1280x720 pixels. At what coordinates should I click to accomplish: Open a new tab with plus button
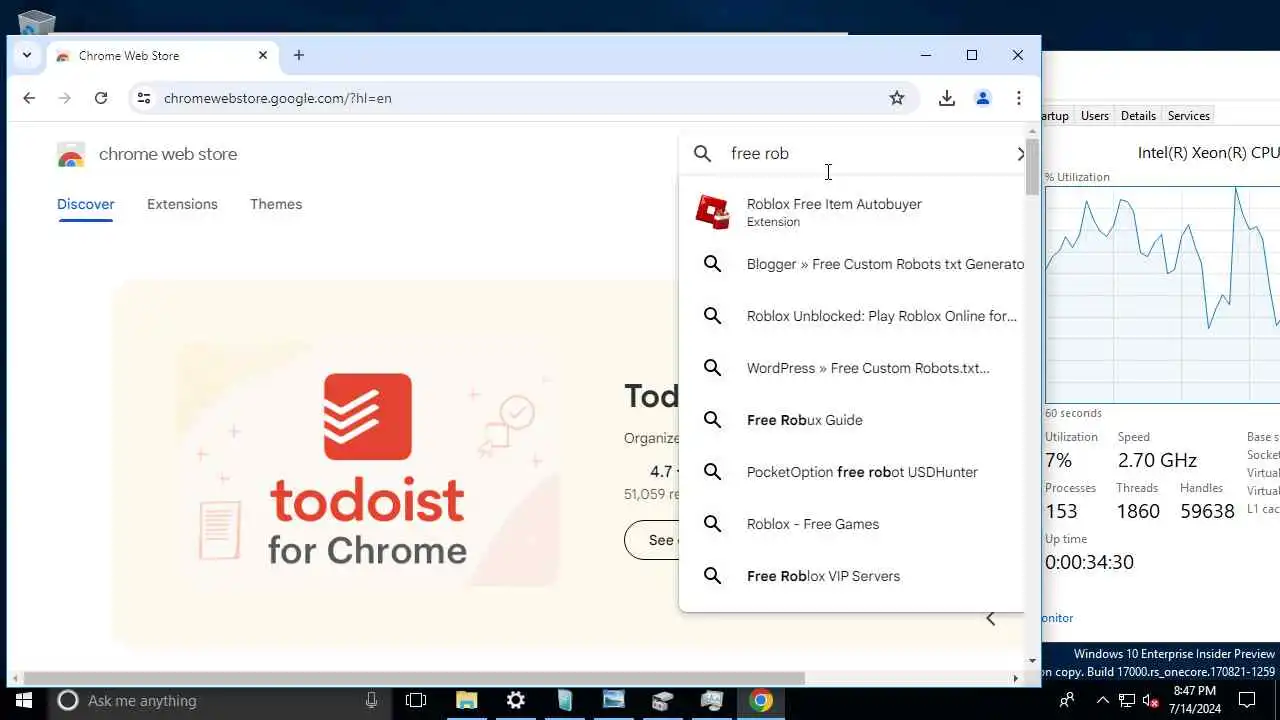[299, 55]
